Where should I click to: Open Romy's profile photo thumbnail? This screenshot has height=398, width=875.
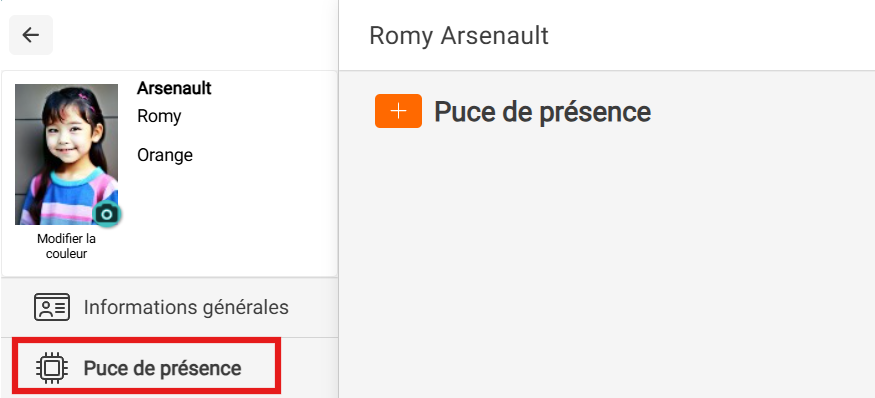pyautogui.click(x=66, y=155)
